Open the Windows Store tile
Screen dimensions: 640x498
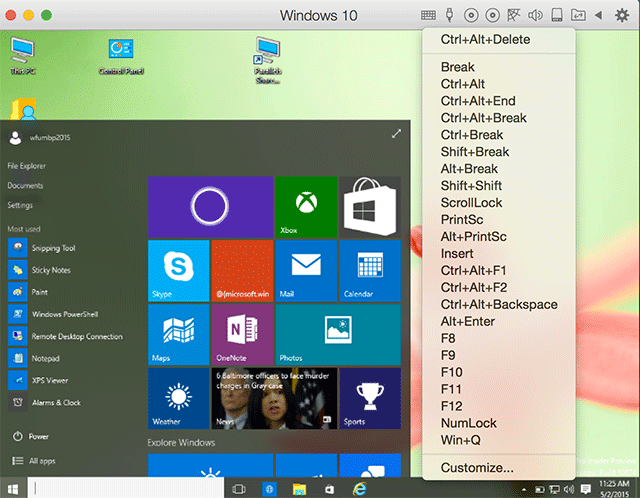coord(370,207)
